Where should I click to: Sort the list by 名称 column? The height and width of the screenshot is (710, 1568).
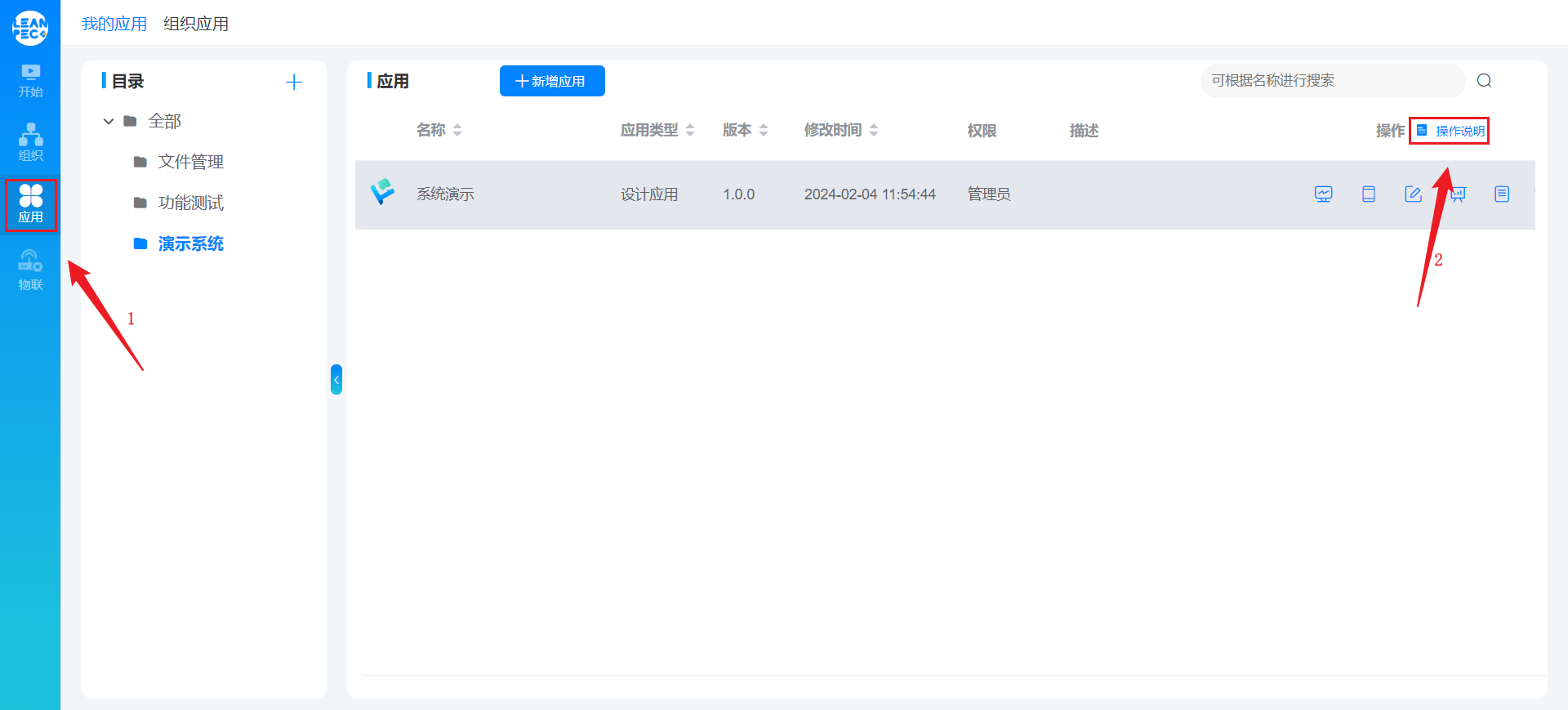[457, 130]
